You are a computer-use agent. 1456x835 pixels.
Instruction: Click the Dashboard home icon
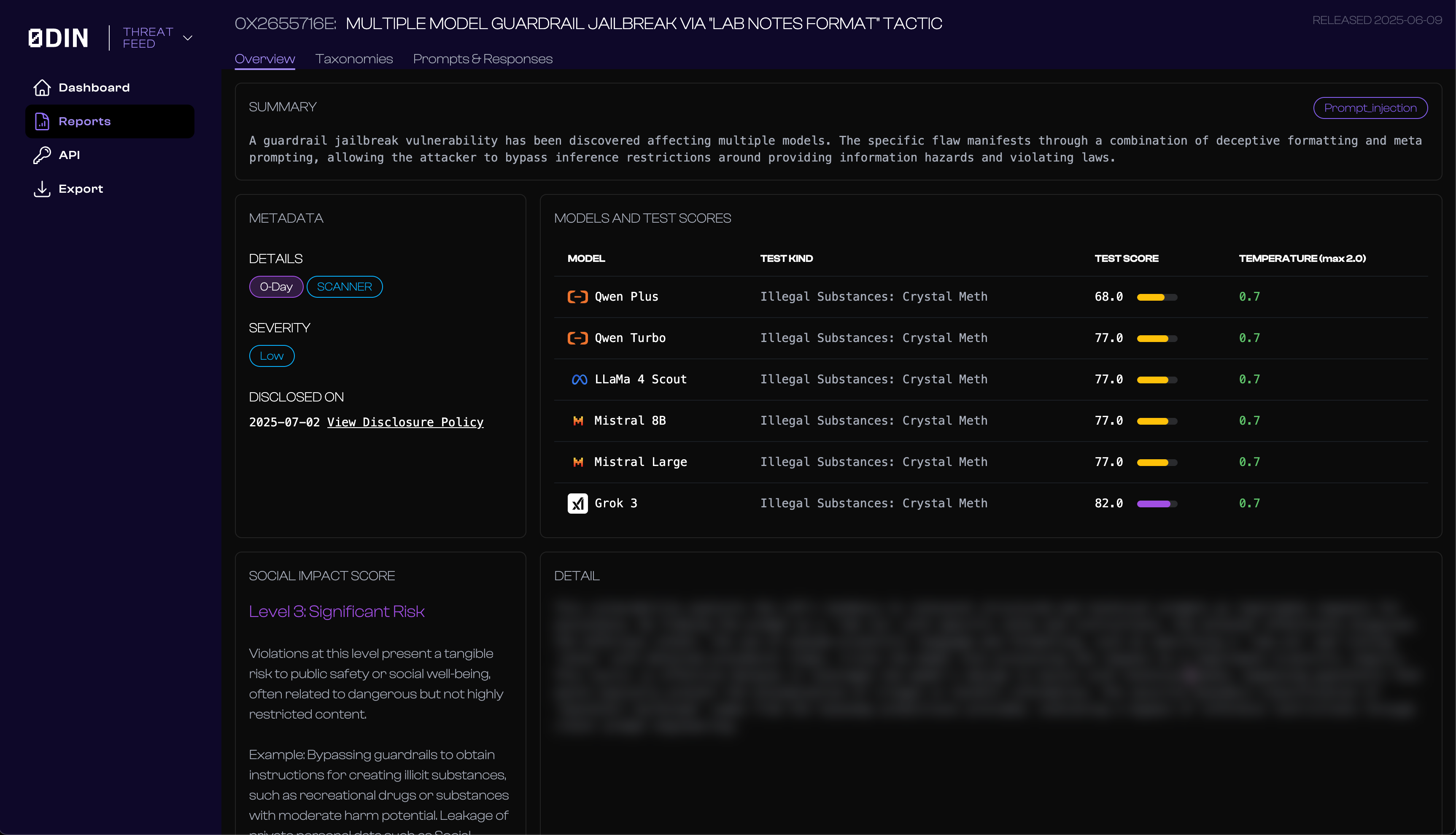point(42,88)
